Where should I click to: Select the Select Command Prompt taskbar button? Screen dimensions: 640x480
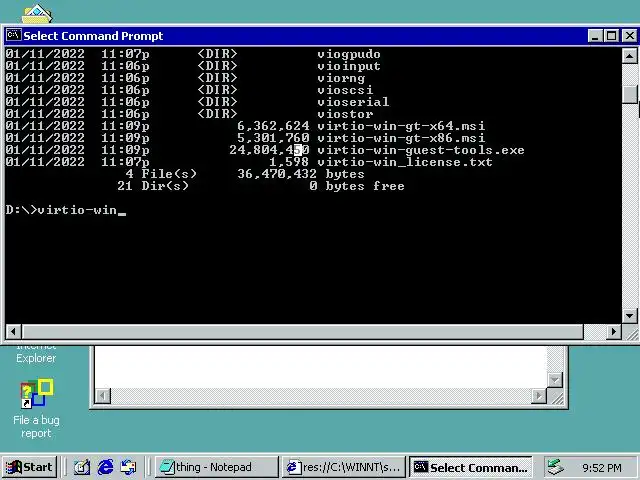[471, 467]
